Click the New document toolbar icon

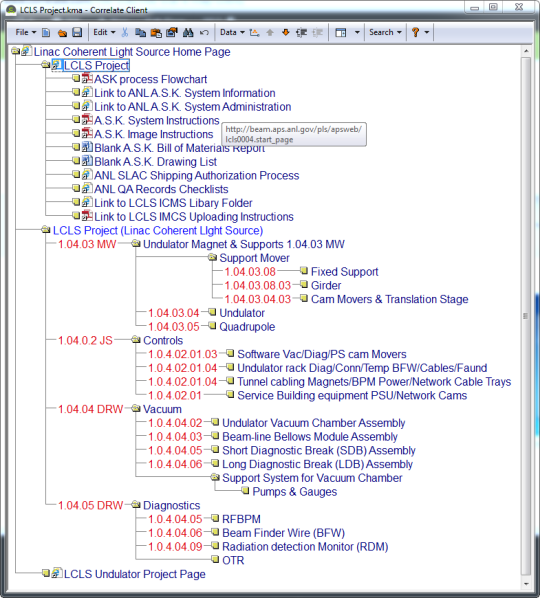coord(46,33)
